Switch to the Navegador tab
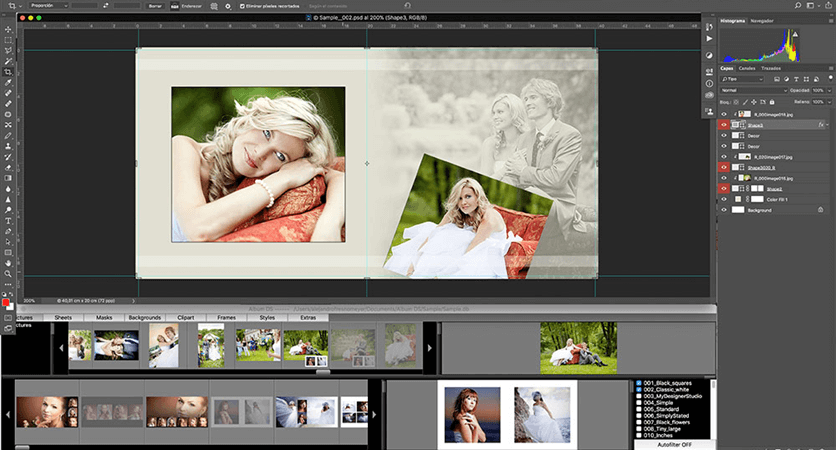The height and width of the screenshot is (450, 836). coord(761,21)
